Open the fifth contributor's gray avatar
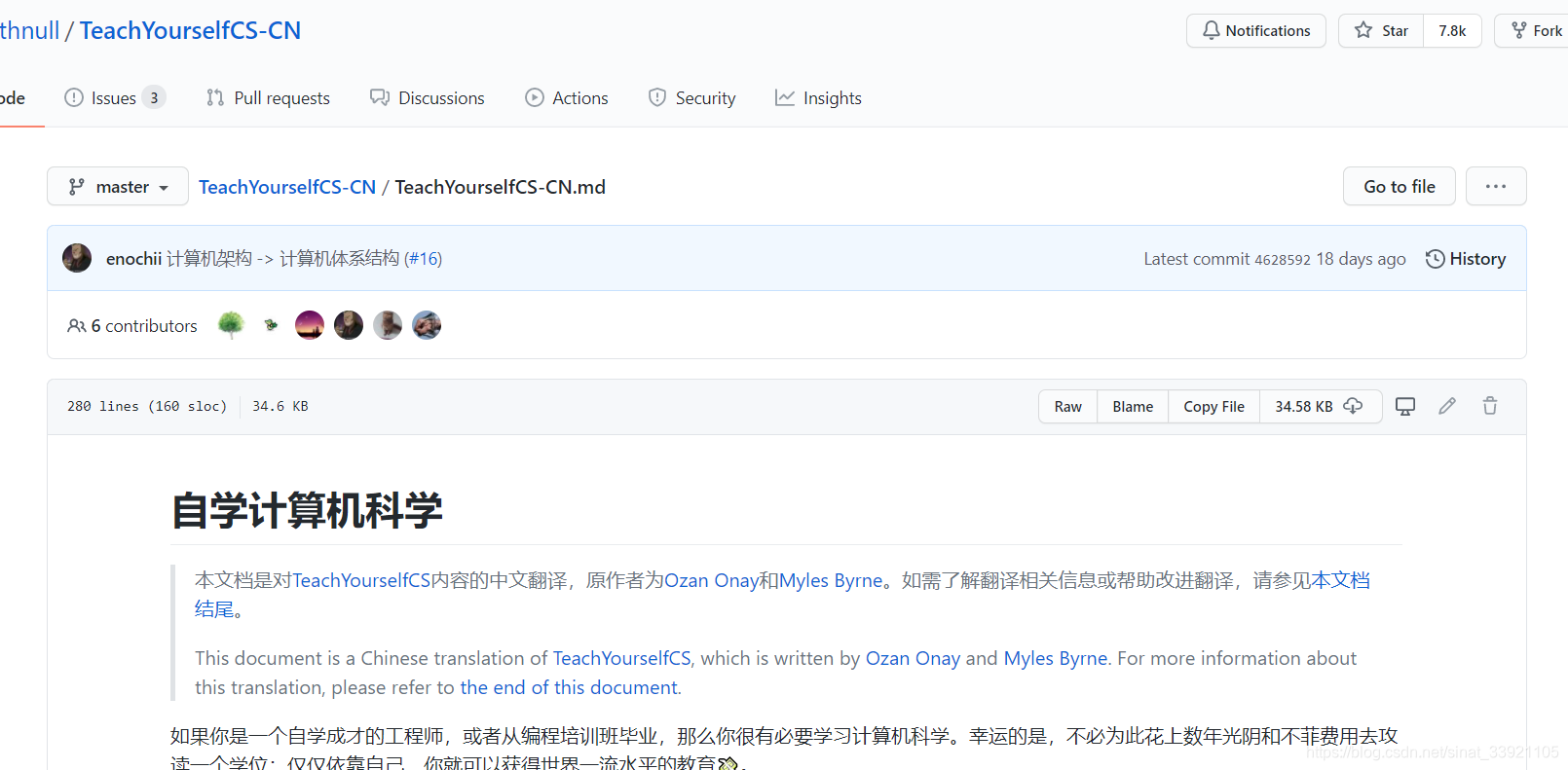The image size is (1568, 770). click(388, 325)
